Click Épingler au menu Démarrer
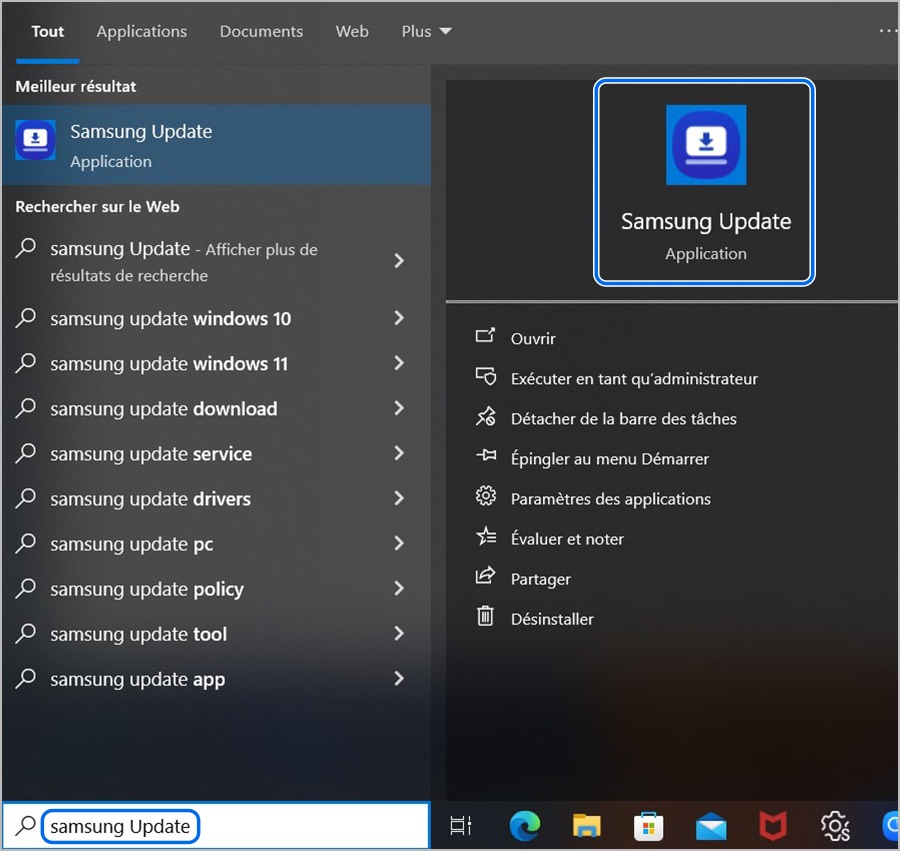 coord(609,459)
